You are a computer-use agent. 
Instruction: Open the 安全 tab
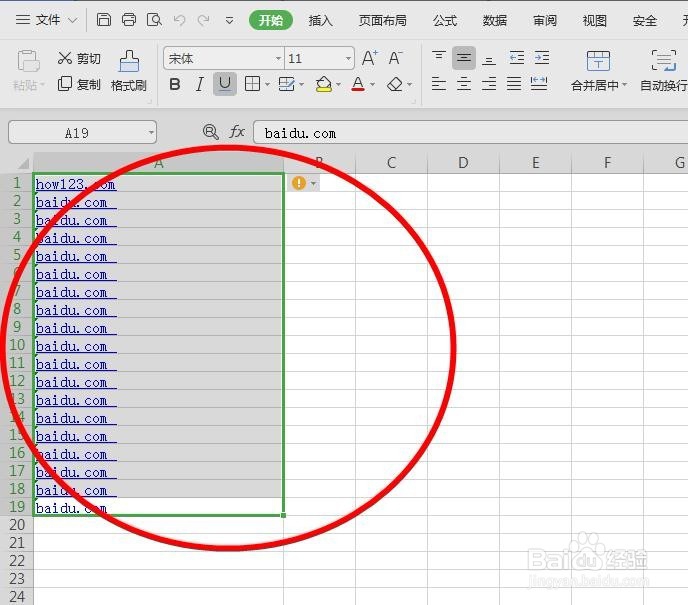(645, 20)
